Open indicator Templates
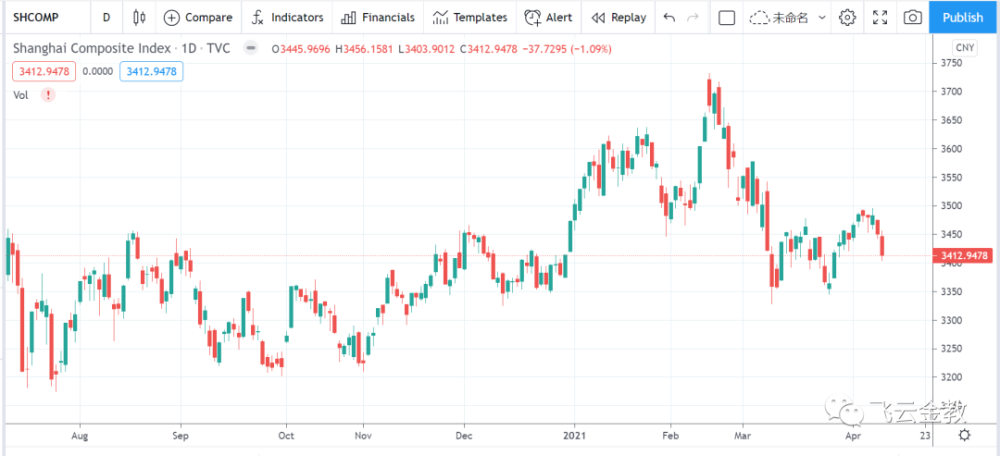This screenshot has height=456, width=1000. point(469,17)
